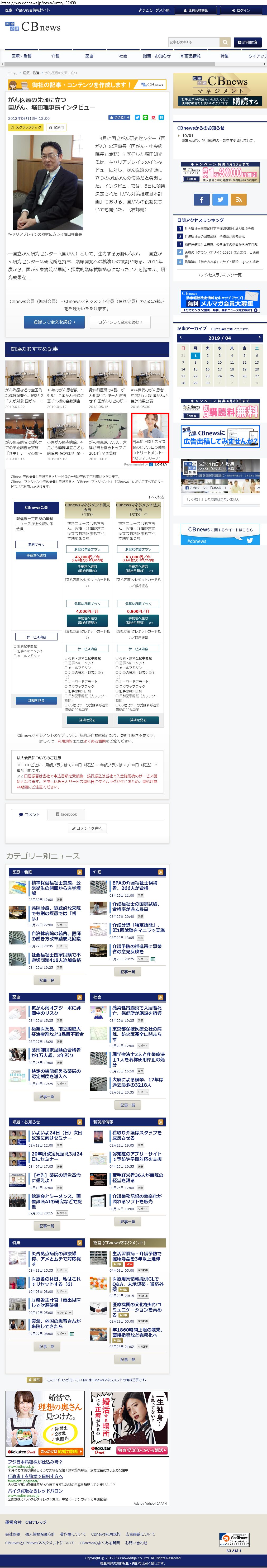The height and width of the screenshot is (1568, 267).
Task: Click 印刷用 print button
Action: tap(56, 128)
